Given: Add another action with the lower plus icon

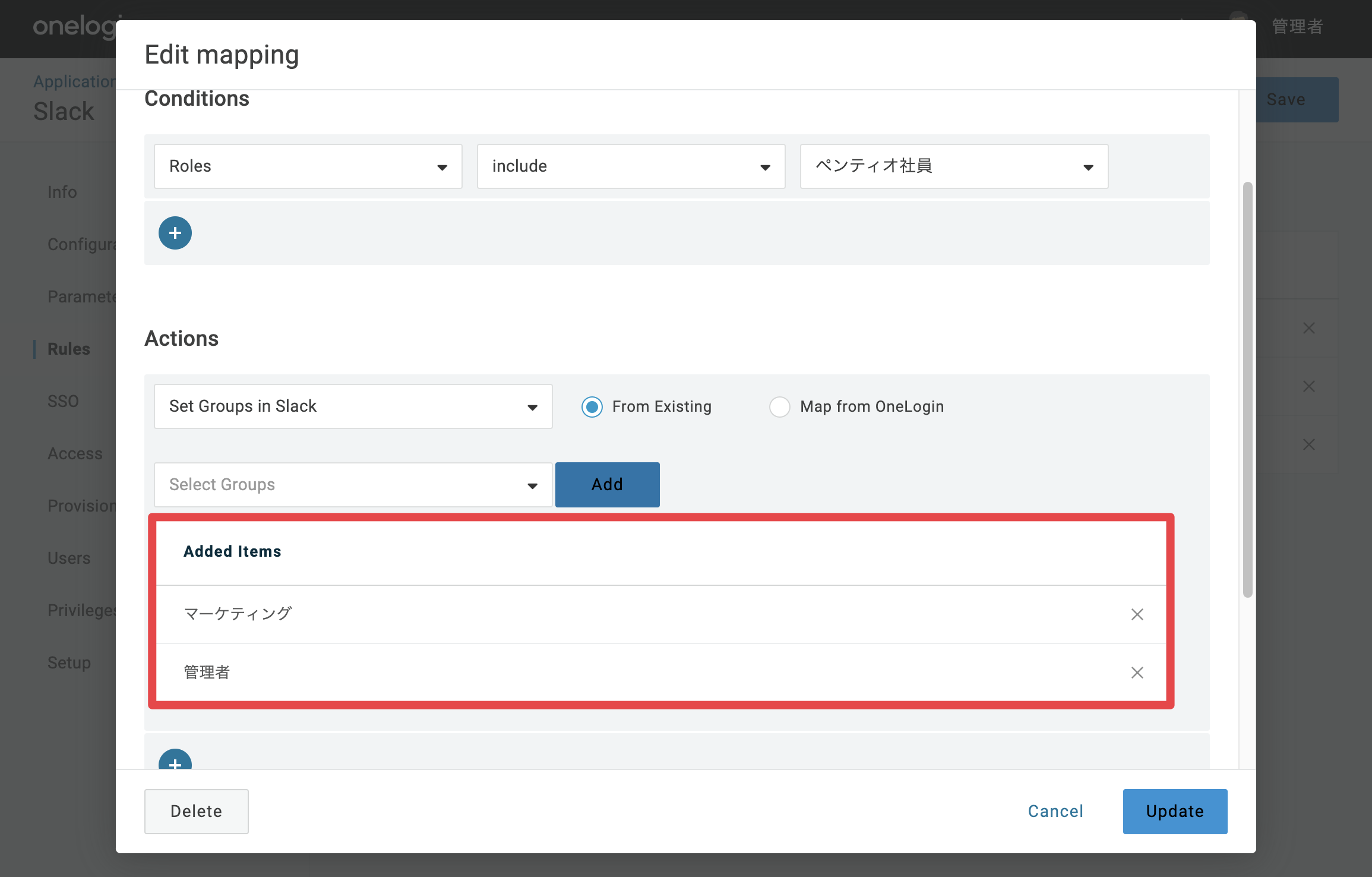Looking at the screenshot, I should click(175, 759).
